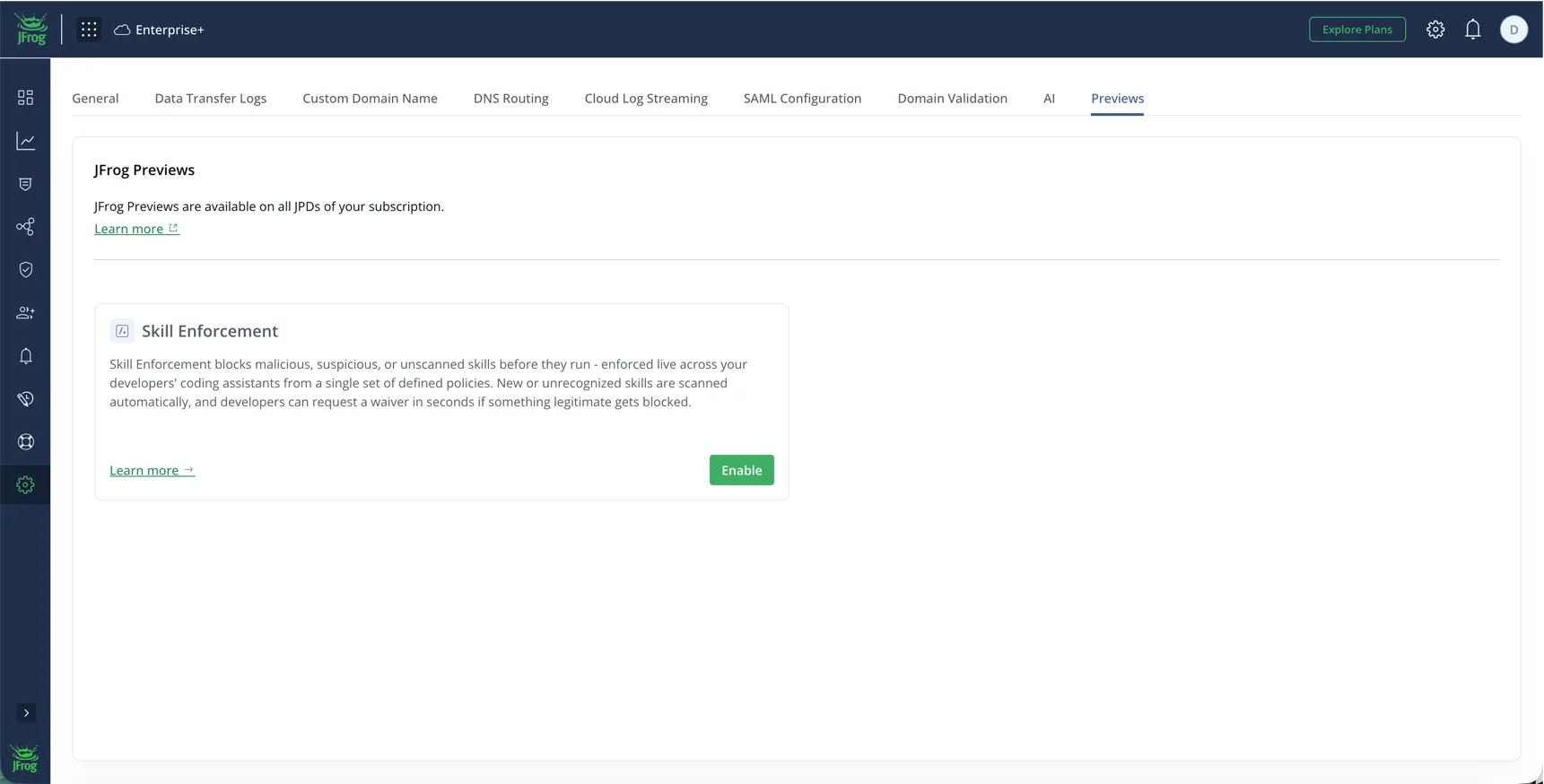
Task: Open the user avatar D menu
Action: pos(1513,30)
